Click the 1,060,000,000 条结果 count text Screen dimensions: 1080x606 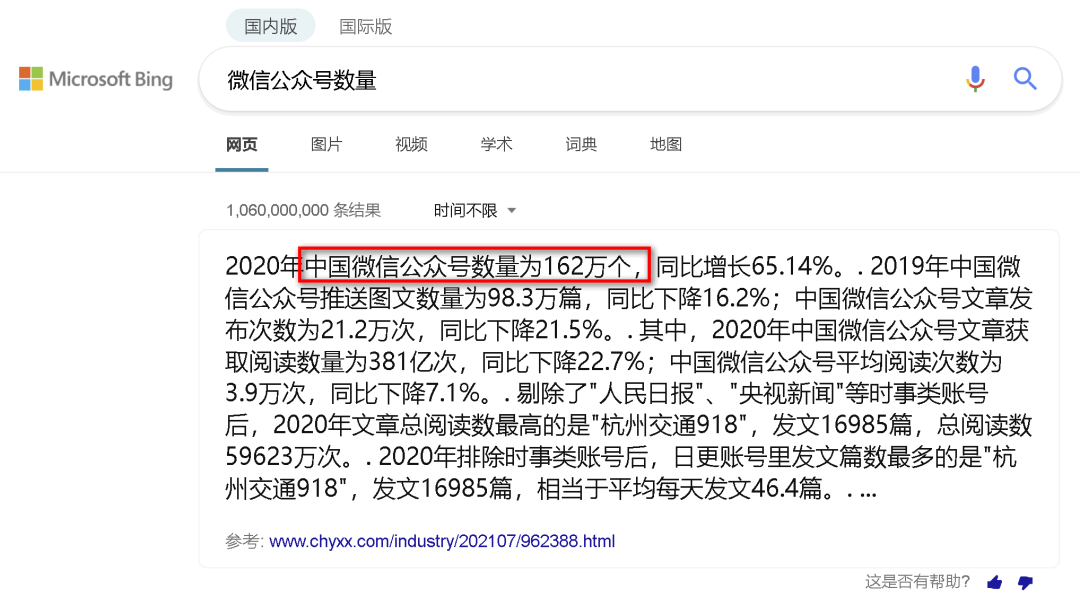tap(303, 211)
